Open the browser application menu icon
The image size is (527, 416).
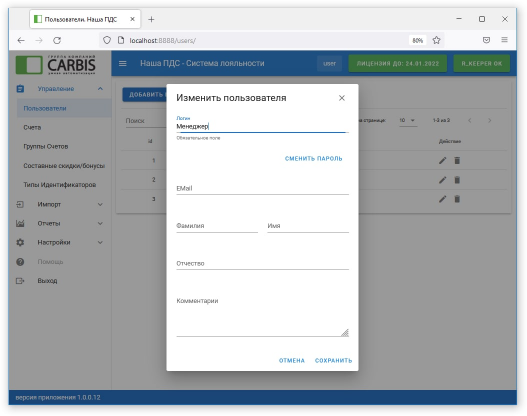tap(504, 40)
